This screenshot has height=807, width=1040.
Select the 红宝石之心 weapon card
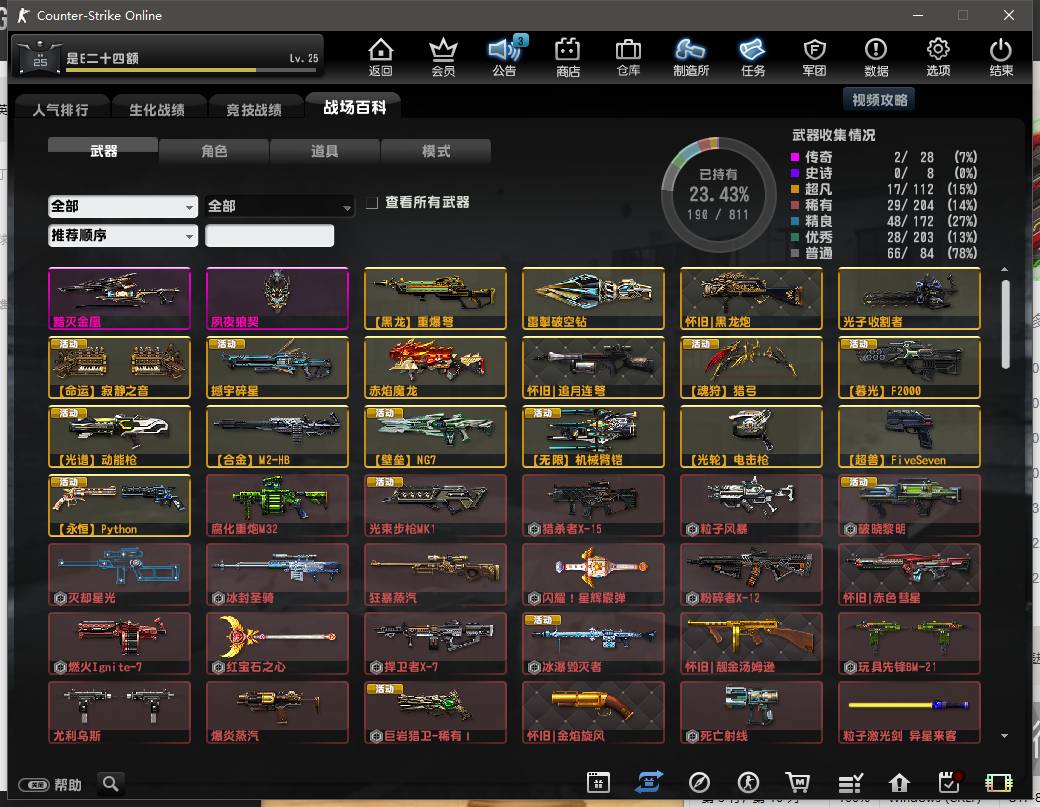pyautogui.click(x=277, y=643)
